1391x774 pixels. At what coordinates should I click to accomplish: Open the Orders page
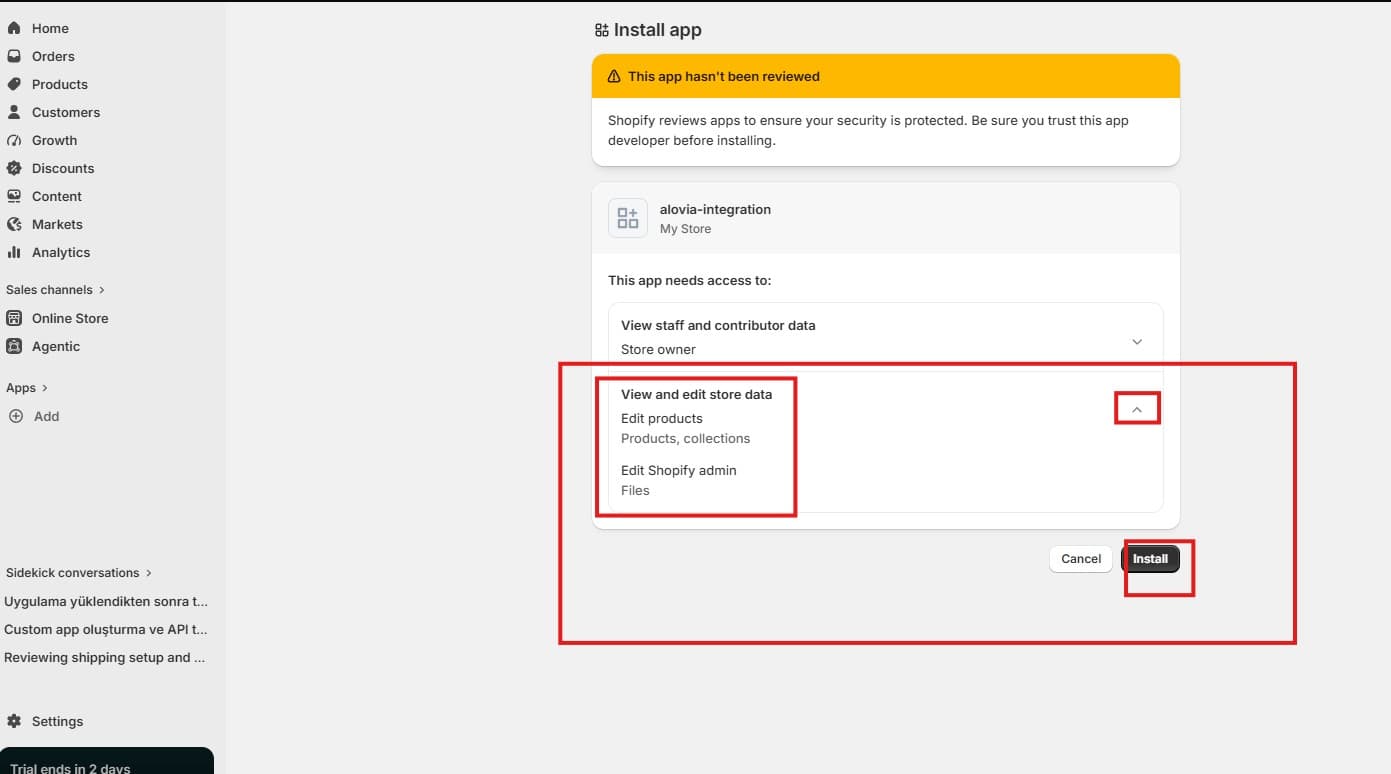coord(53,56)
